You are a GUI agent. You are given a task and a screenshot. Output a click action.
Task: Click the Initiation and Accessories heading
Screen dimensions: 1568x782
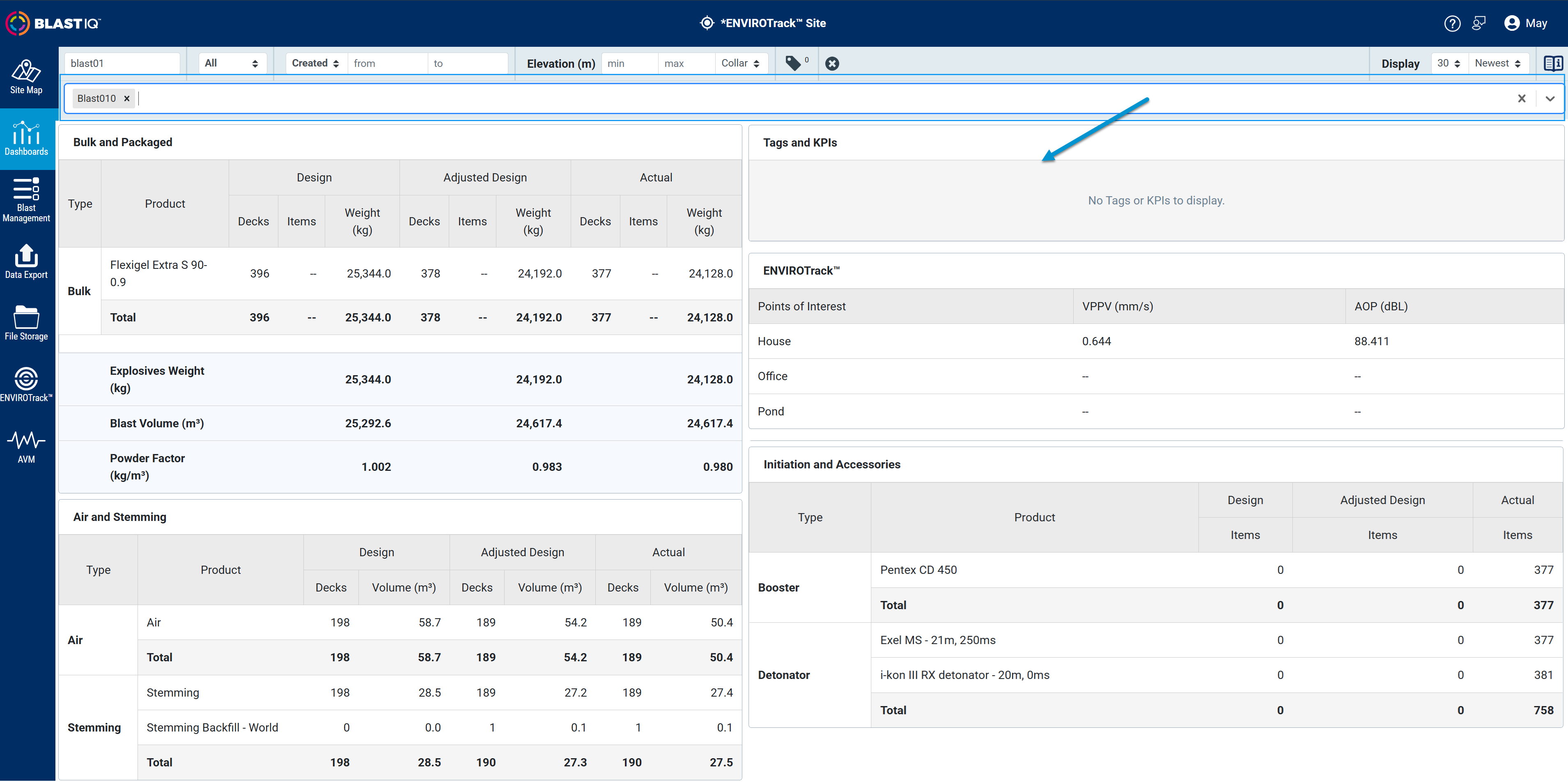(x=831, y=464)
